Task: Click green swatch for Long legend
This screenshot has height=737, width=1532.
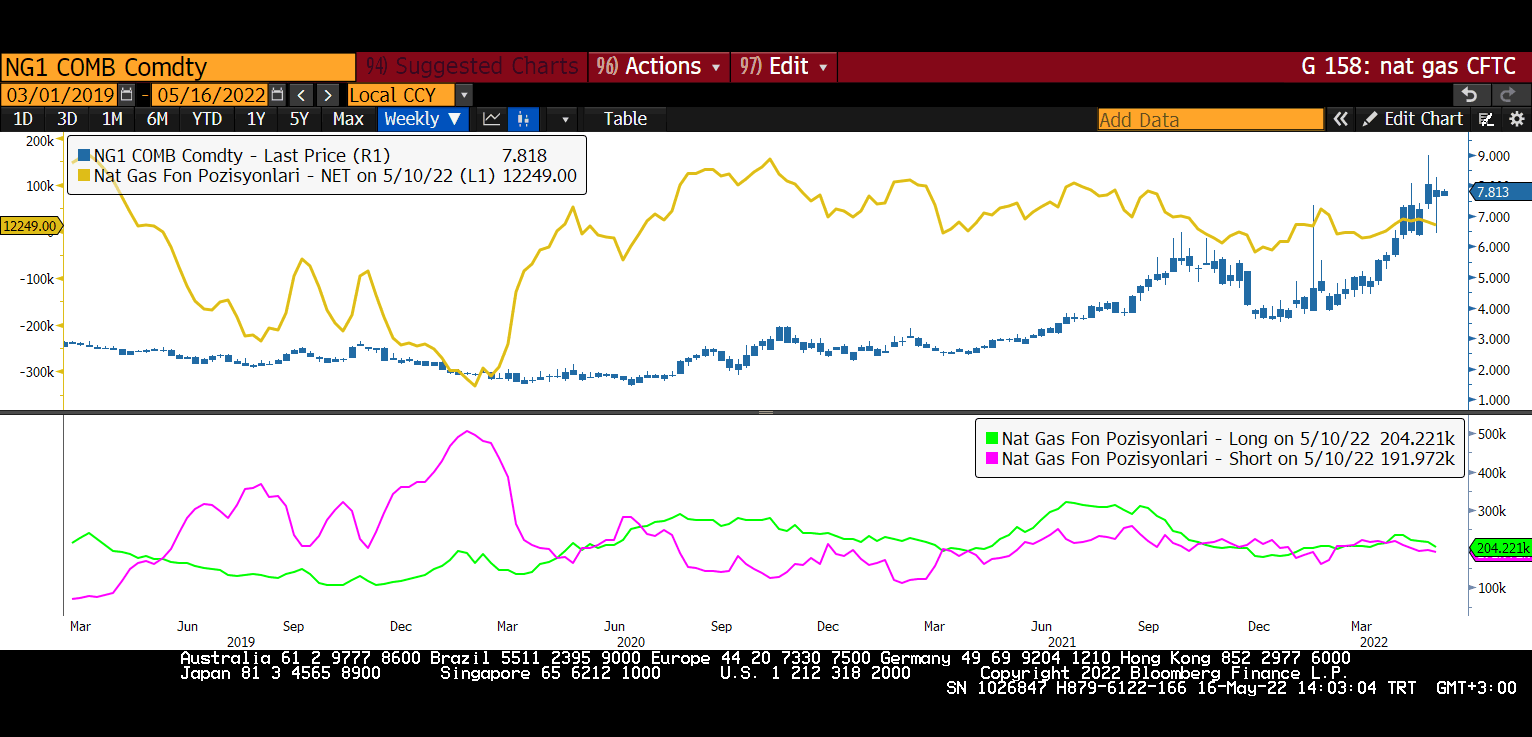Action: pyautogui.click(x=992, y=438)
